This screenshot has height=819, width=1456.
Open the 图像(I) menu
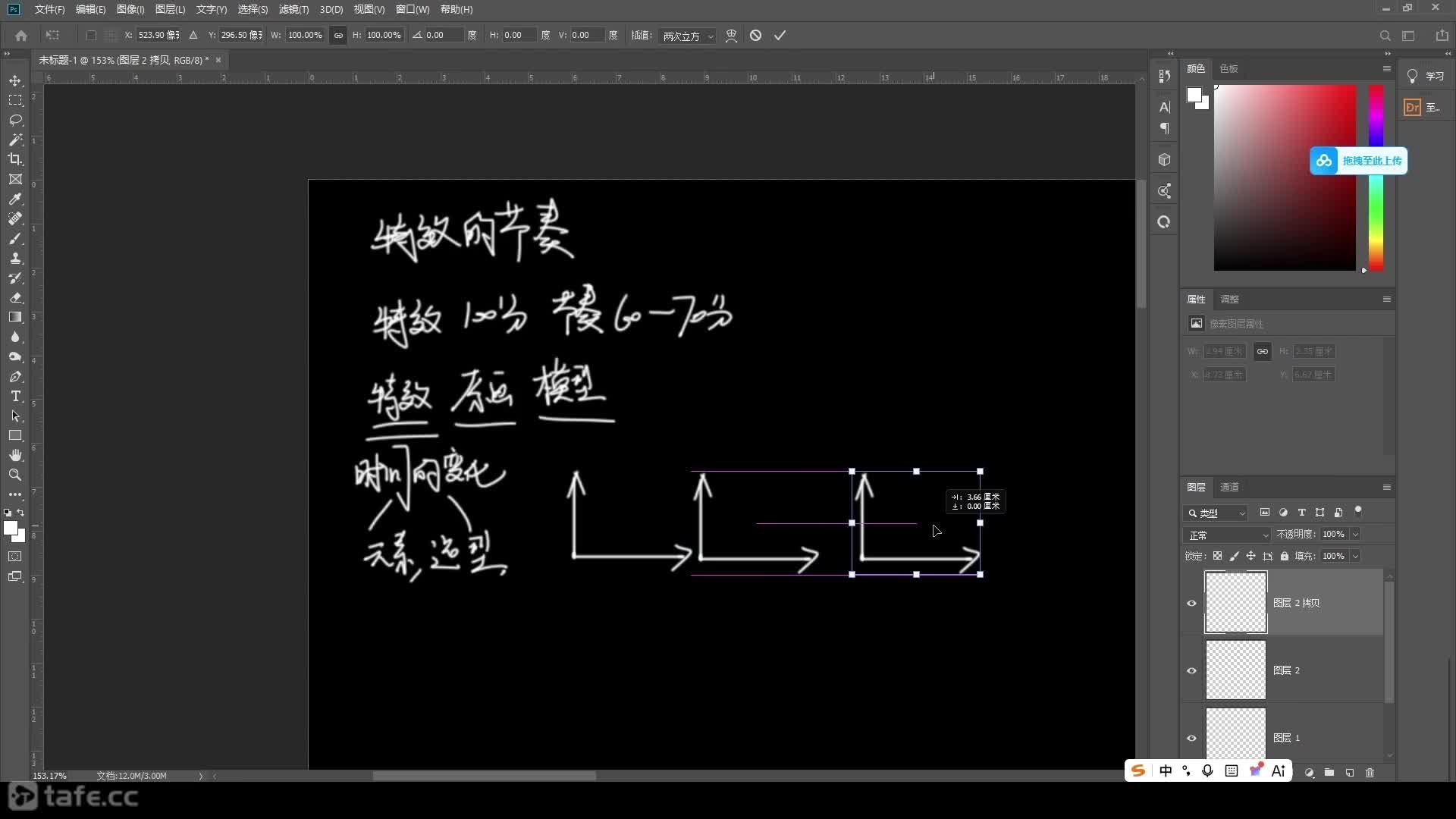click(x=130, y=9)
